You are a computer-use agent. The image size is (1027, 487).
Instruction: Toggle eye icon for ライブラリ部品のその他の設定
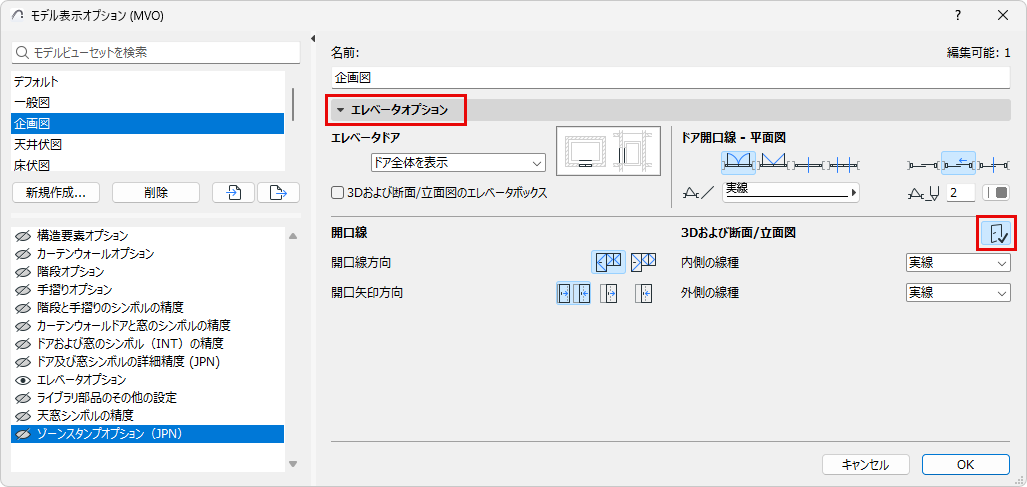(24, 397)
